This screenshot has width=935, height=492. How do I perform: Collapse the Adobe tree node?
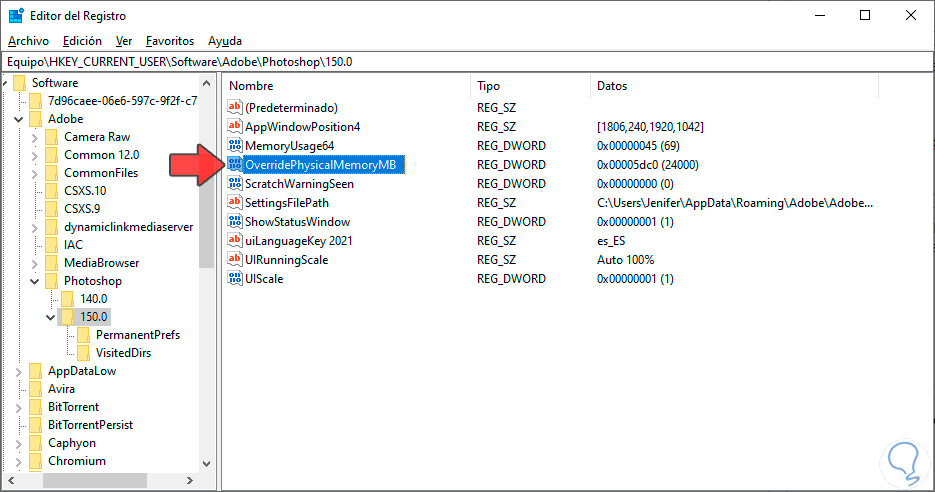click(21, 119)
